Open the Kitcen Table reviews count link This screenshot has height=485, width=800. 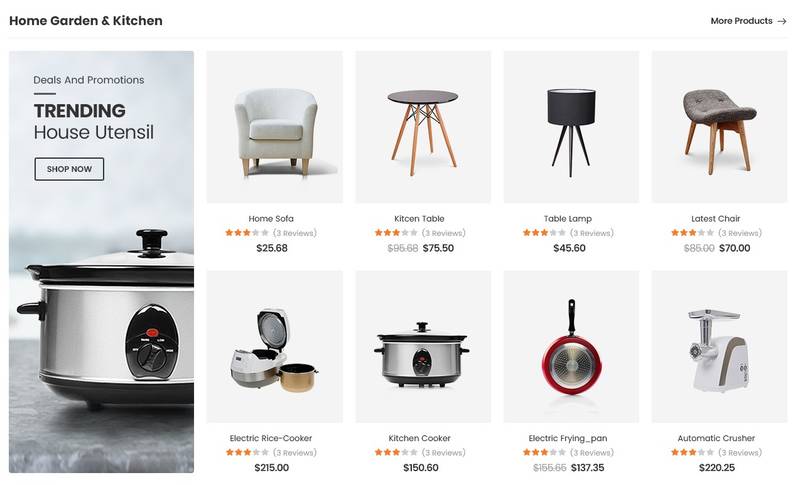point(443,233)
